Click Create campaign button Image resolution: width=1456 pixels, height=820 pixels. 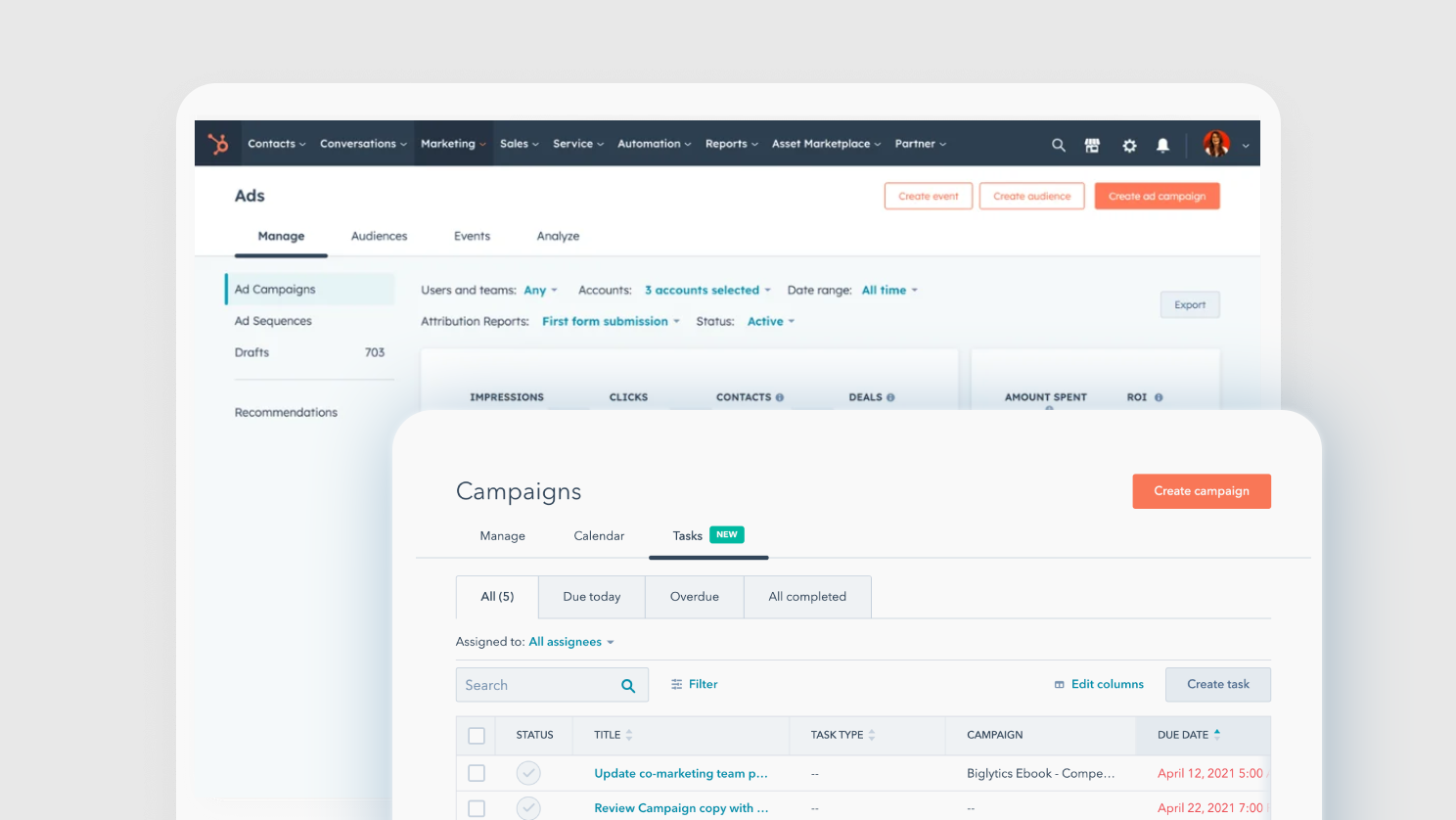click(x=1202, y=491)
